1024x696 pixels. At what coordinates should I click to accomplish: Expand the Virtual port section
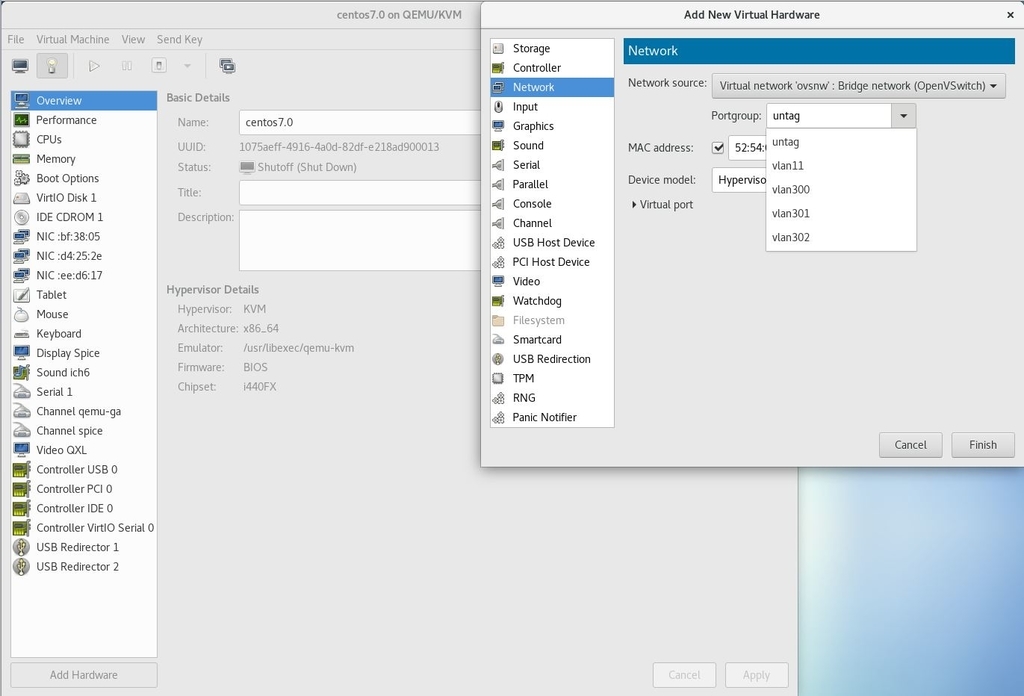pos(662,204)
